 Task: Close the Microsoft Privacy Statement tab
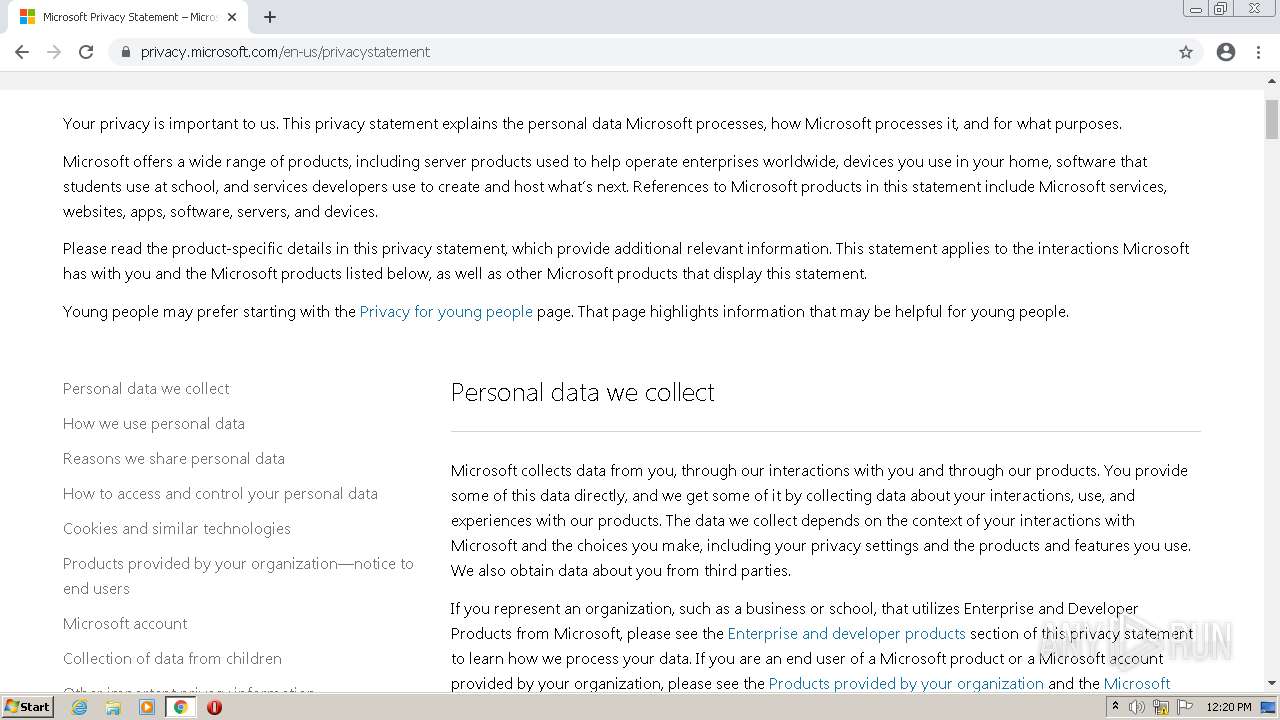pos(232,17)
